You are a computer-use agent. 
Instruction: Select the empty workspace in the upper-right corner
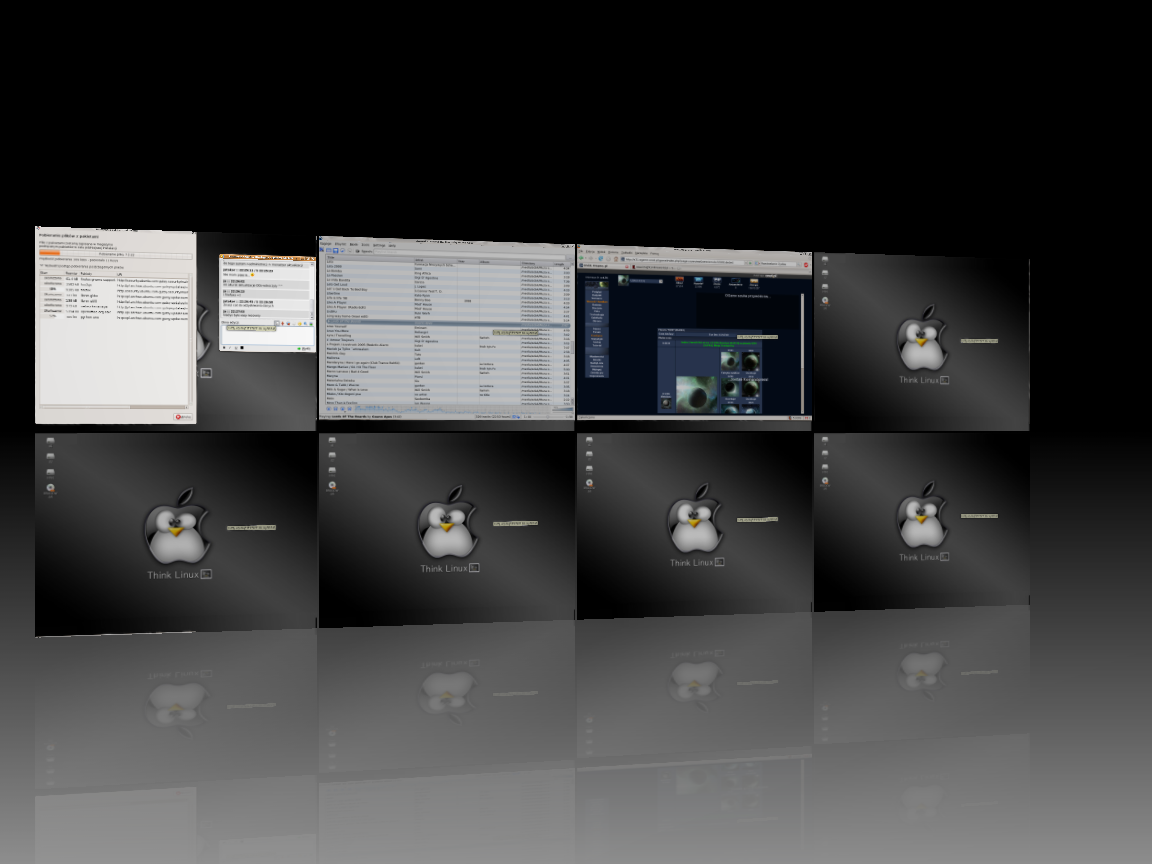pyautogui.click(x=921, y=342)
